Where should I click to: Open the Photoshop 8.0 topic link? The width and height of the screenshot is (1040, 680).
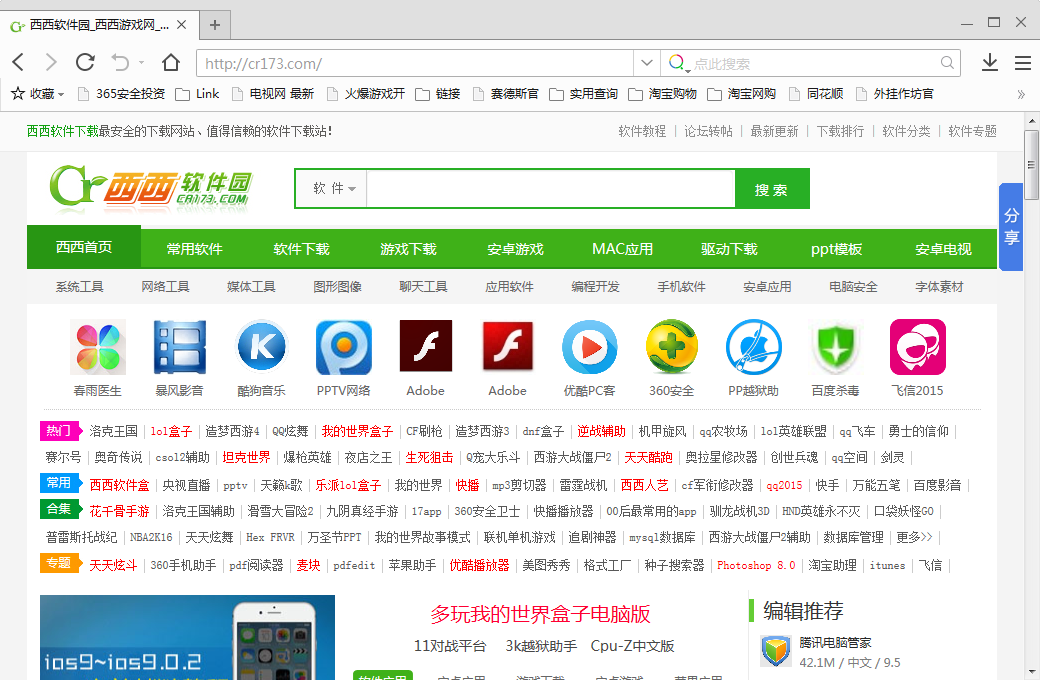[x=756, y=565]
